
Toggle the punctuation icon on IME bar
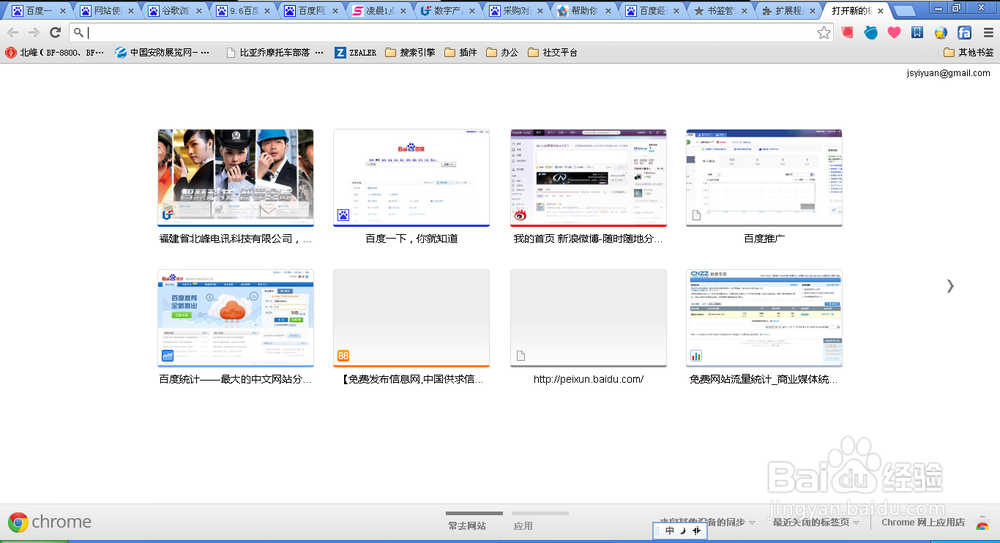point(696,530)
